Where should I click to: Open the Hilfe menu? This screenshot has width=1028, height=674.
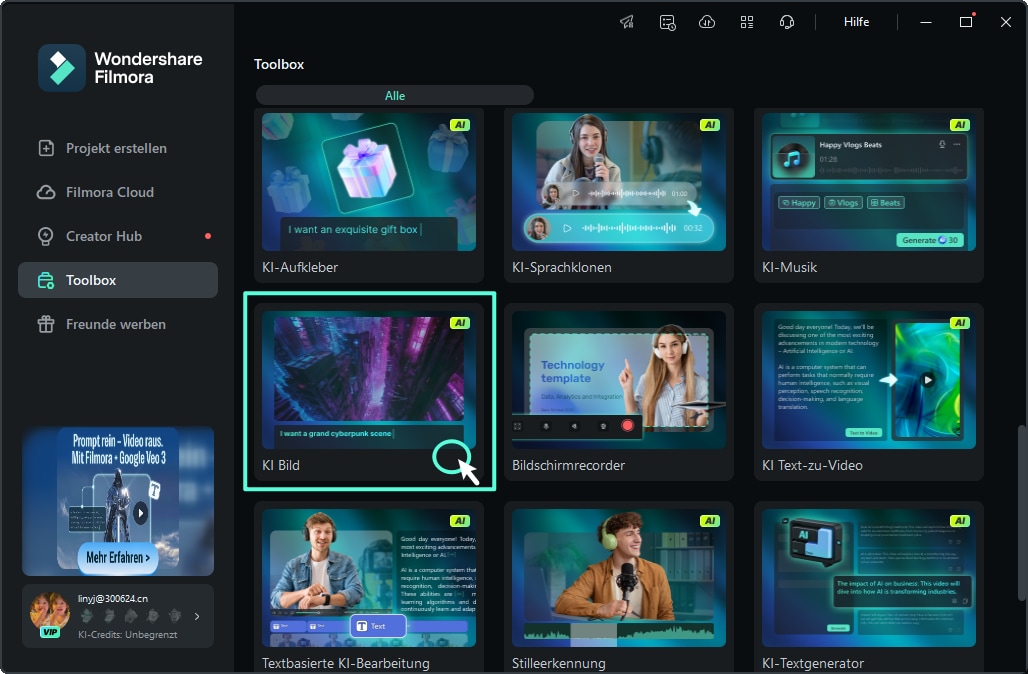pyautogui.click(x=856, y=22)
